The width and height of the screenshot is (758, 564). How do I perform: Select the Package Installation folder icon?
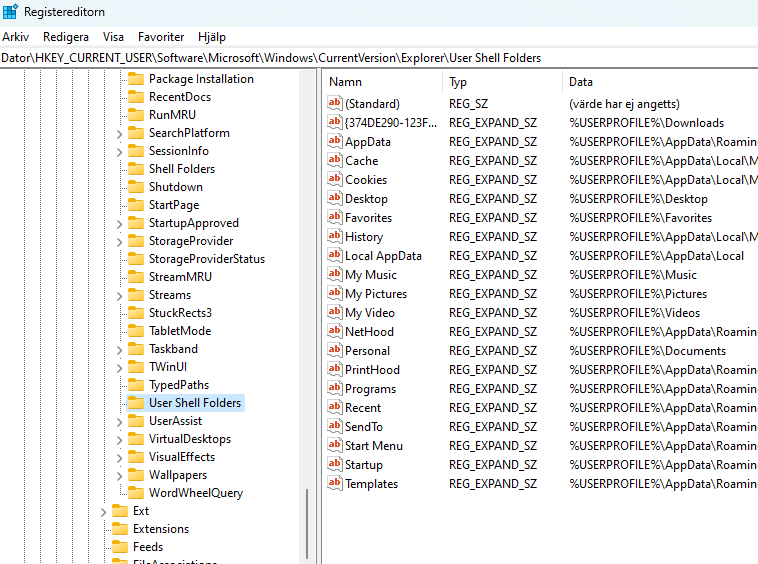[x=136, y=79]
